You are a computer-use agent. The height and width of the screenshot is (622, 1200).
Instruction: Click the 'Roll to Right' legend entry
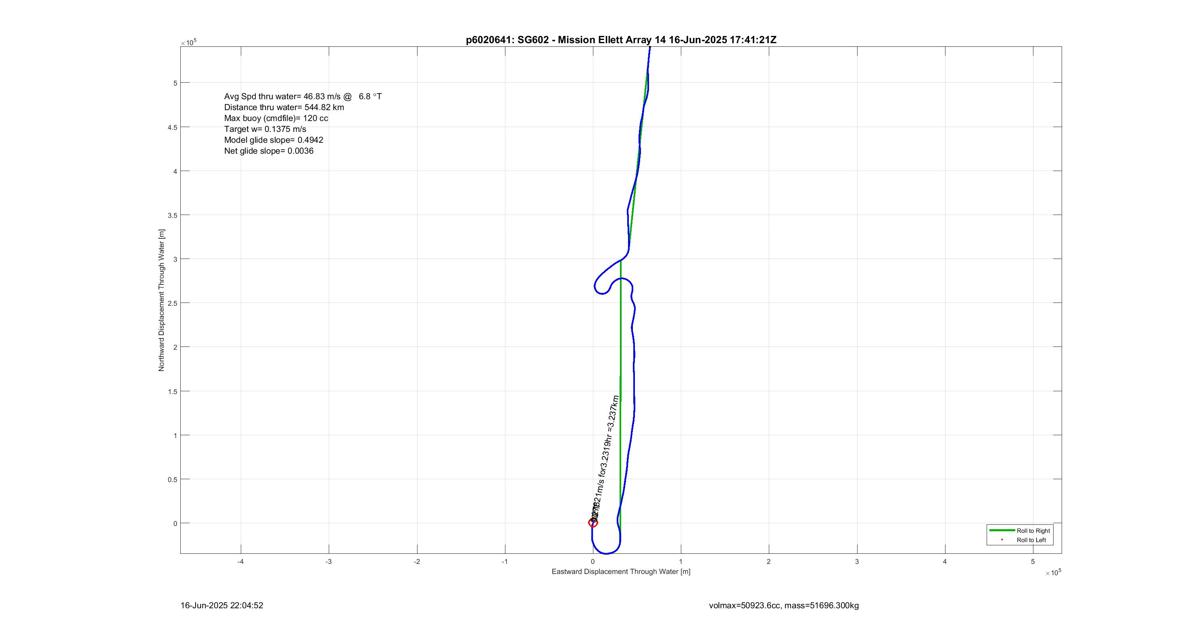[x=1033, y=530]
